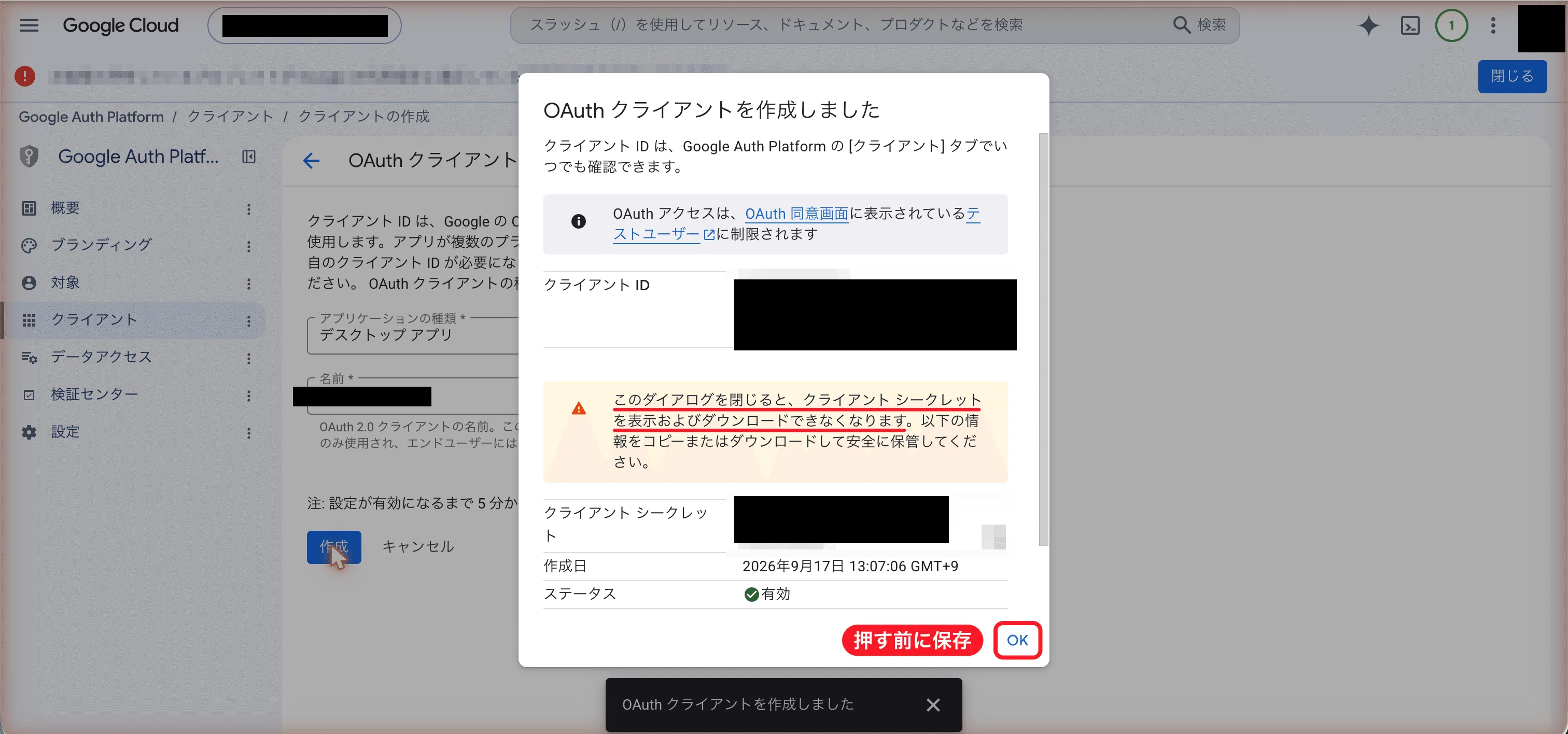Click OK to close the dialog
Viewport: 1568px width, 734px height.
(1017, 640)
